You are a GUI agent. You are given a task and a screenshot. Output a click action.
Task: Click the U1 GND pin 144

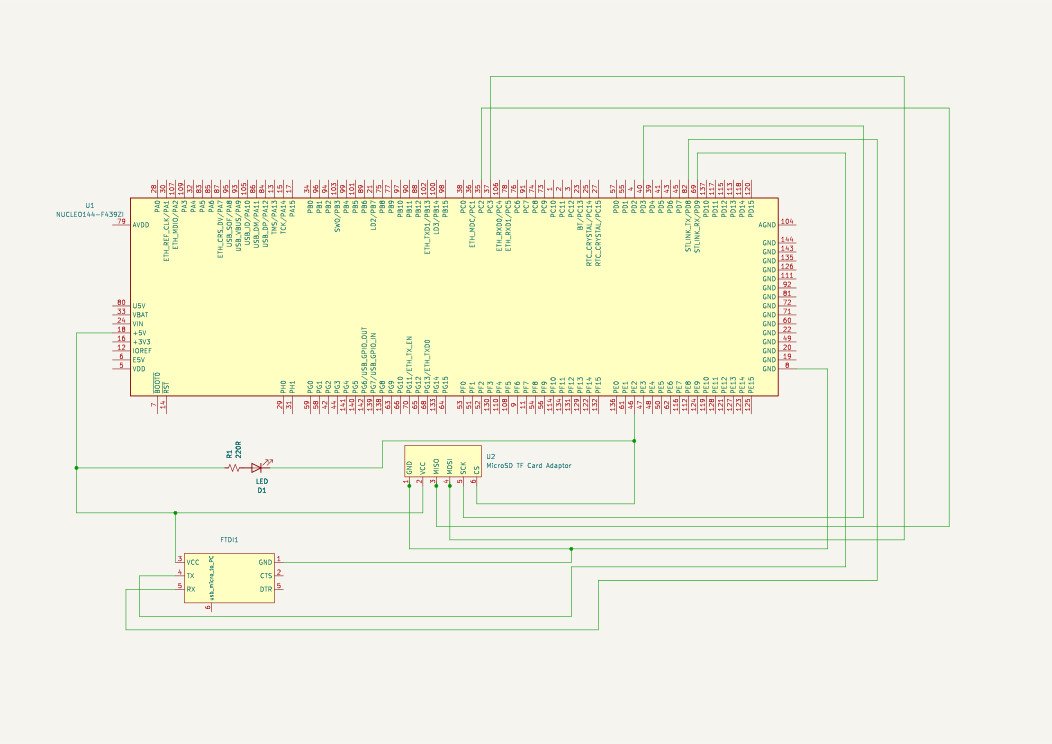pos(787,242)
